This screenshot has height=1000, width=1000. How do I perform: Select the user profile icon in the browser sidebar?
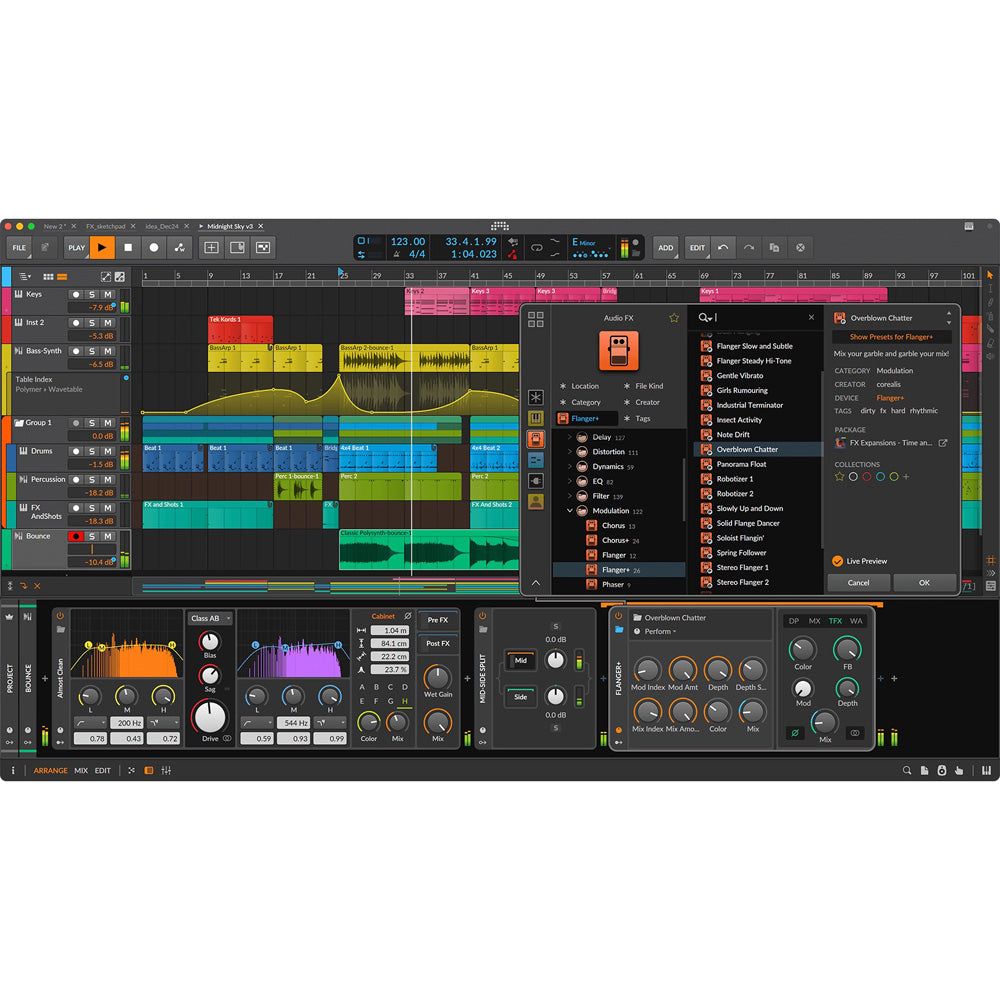click(536, 502)
